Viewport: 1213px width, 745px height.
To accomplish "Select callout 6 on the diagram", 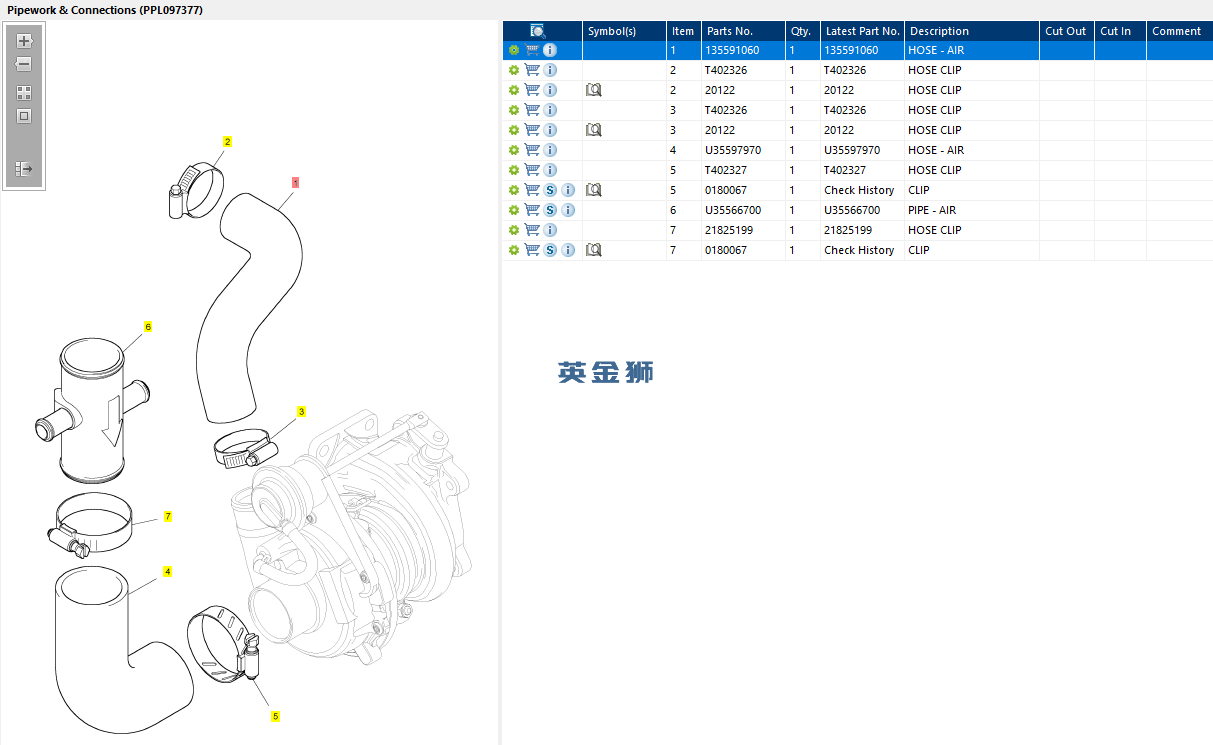I will point(148,327).
